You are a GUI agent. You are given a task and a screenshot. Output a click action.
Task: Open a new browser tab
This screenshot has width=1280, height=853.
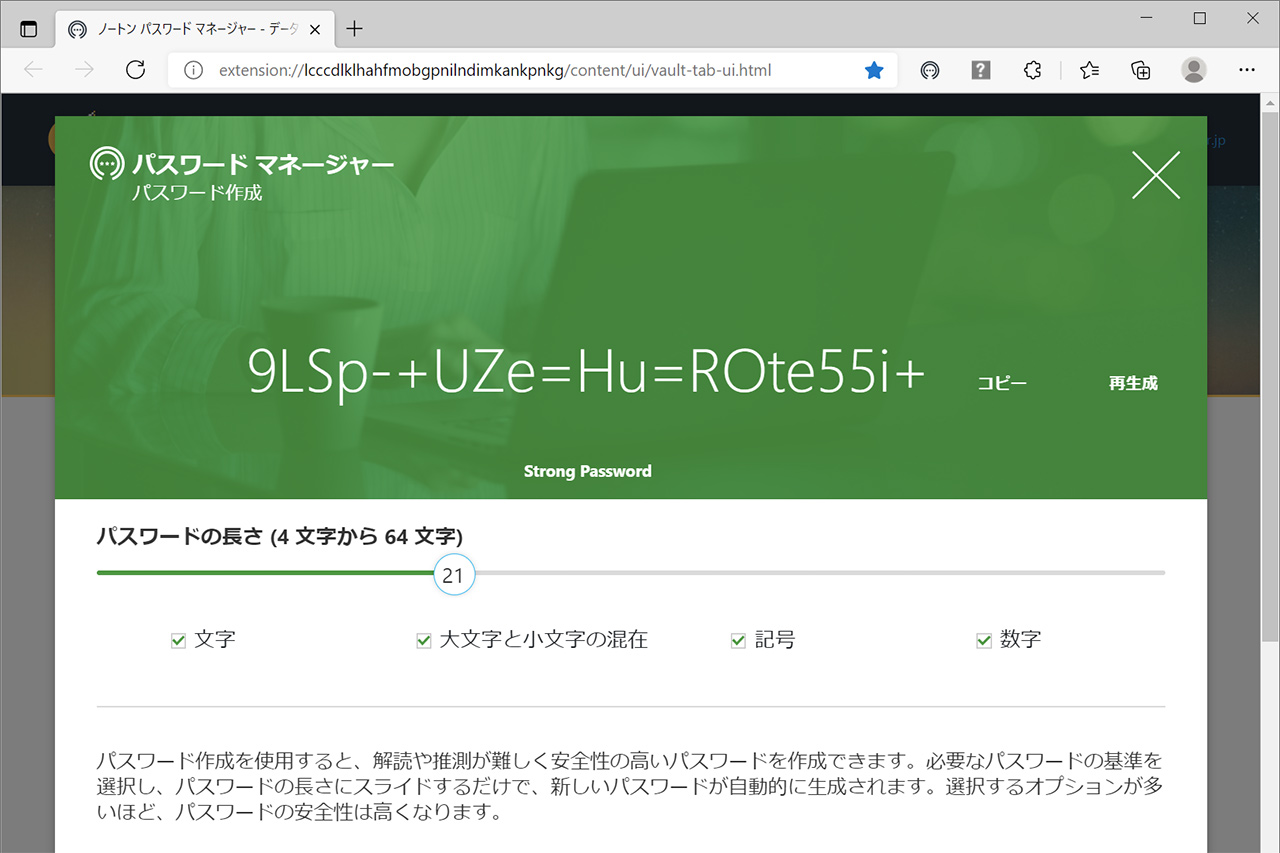[354, 29]
